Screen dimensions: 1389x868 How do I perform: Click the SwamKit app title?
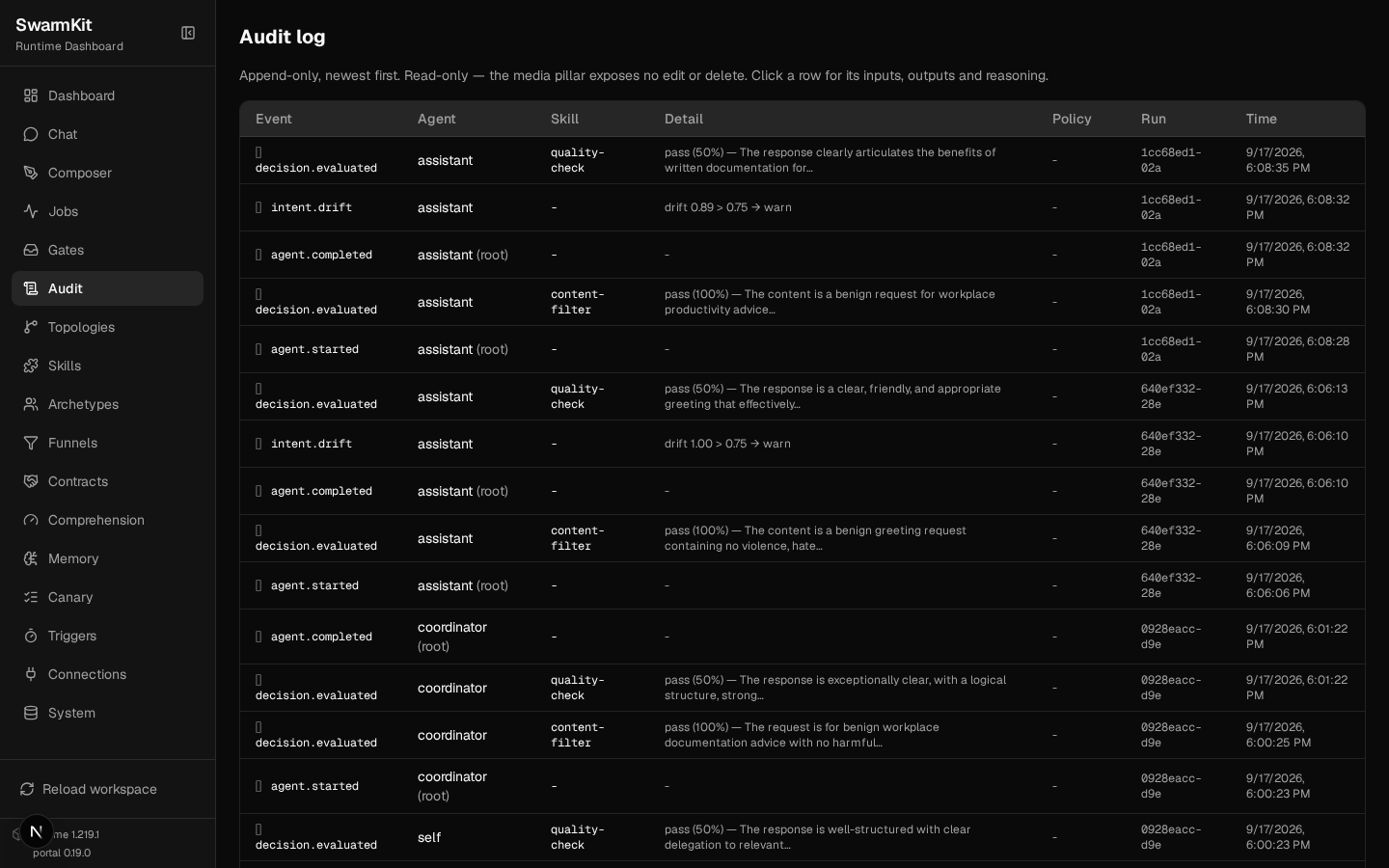54,25
